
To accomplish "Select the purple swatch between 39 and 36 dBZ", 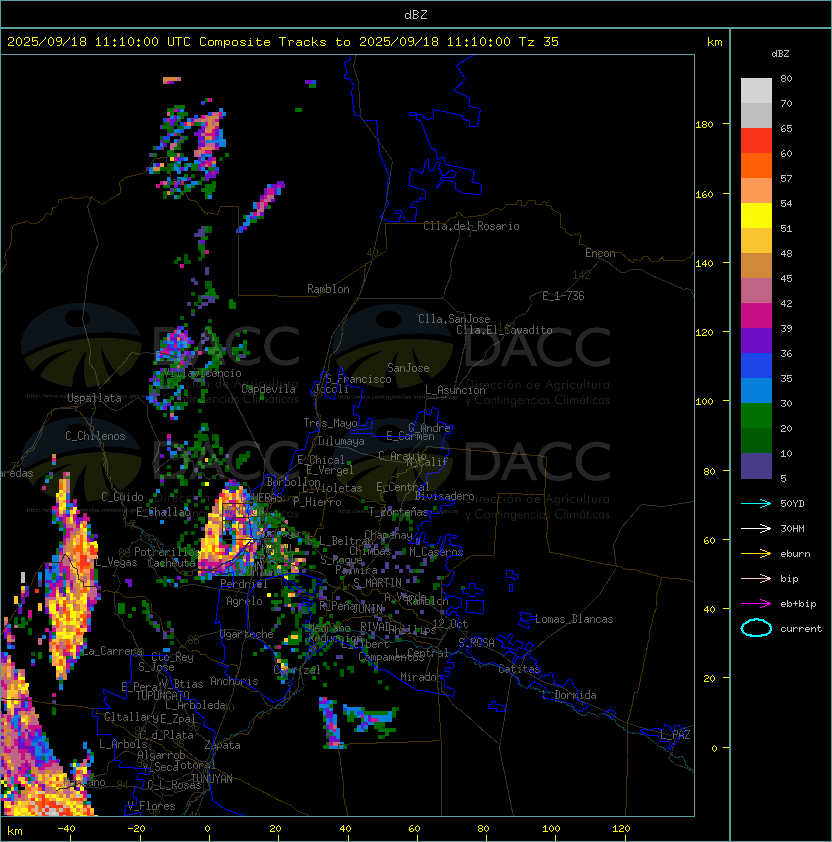I will click(x=756, y=340).
